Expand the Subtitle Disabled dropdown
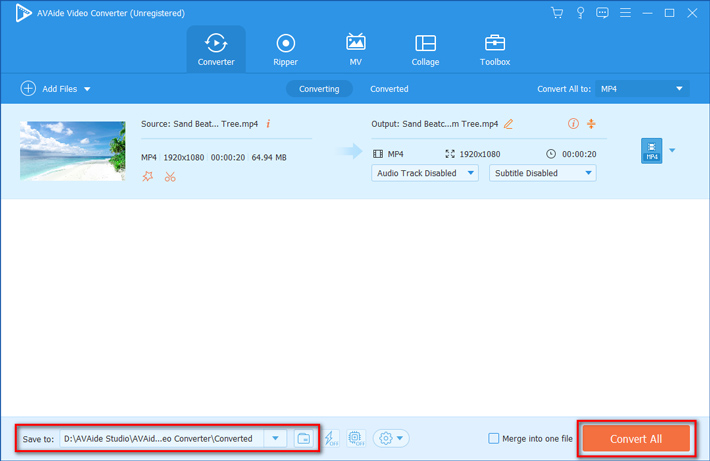 tap(542, 173)
